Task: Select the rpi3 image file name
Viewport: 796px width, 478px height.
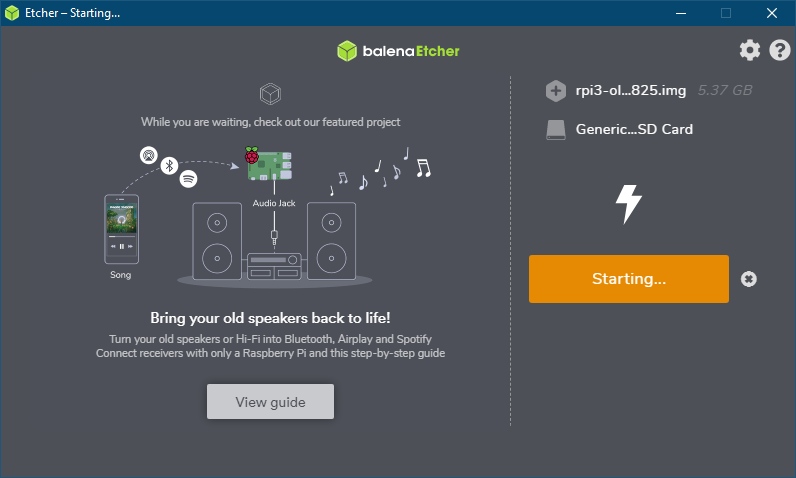Action: pos(630,91)
